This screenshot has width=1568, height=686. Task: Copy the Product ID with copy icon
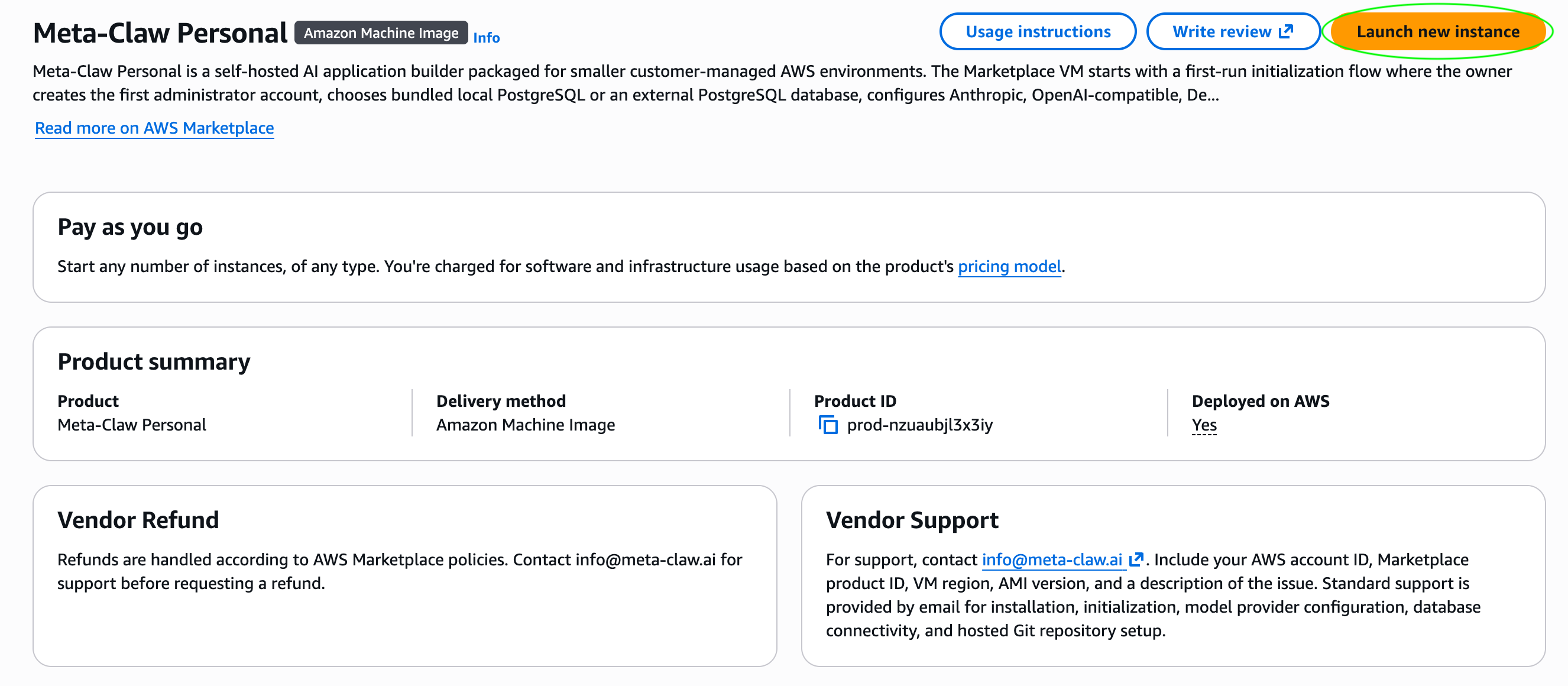tap(827, 425)
